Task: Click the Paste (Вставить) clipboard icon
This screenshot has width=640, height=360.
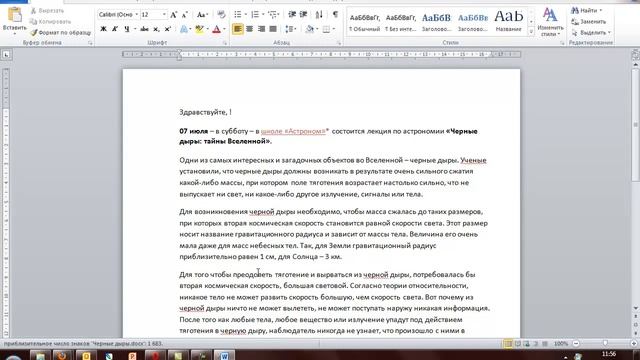Action: (15, 15)
